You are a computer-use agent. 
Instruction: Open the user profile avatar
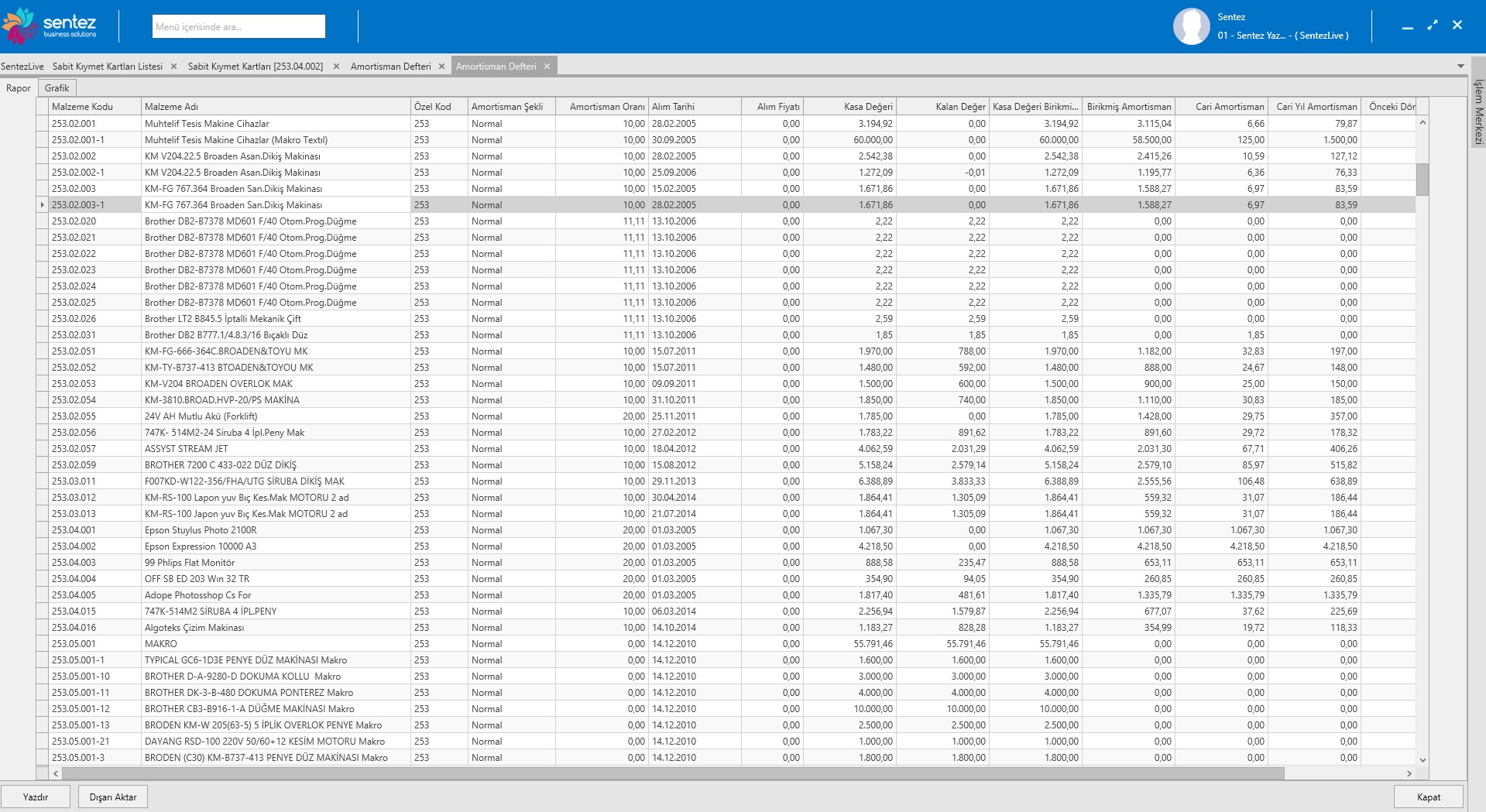click(1191, 26)
